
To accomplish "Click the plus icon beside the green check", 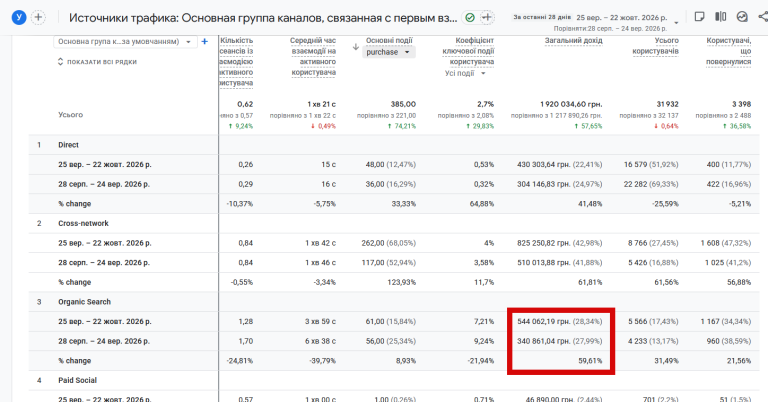I will pyautogui.click(x=486, y=18).
